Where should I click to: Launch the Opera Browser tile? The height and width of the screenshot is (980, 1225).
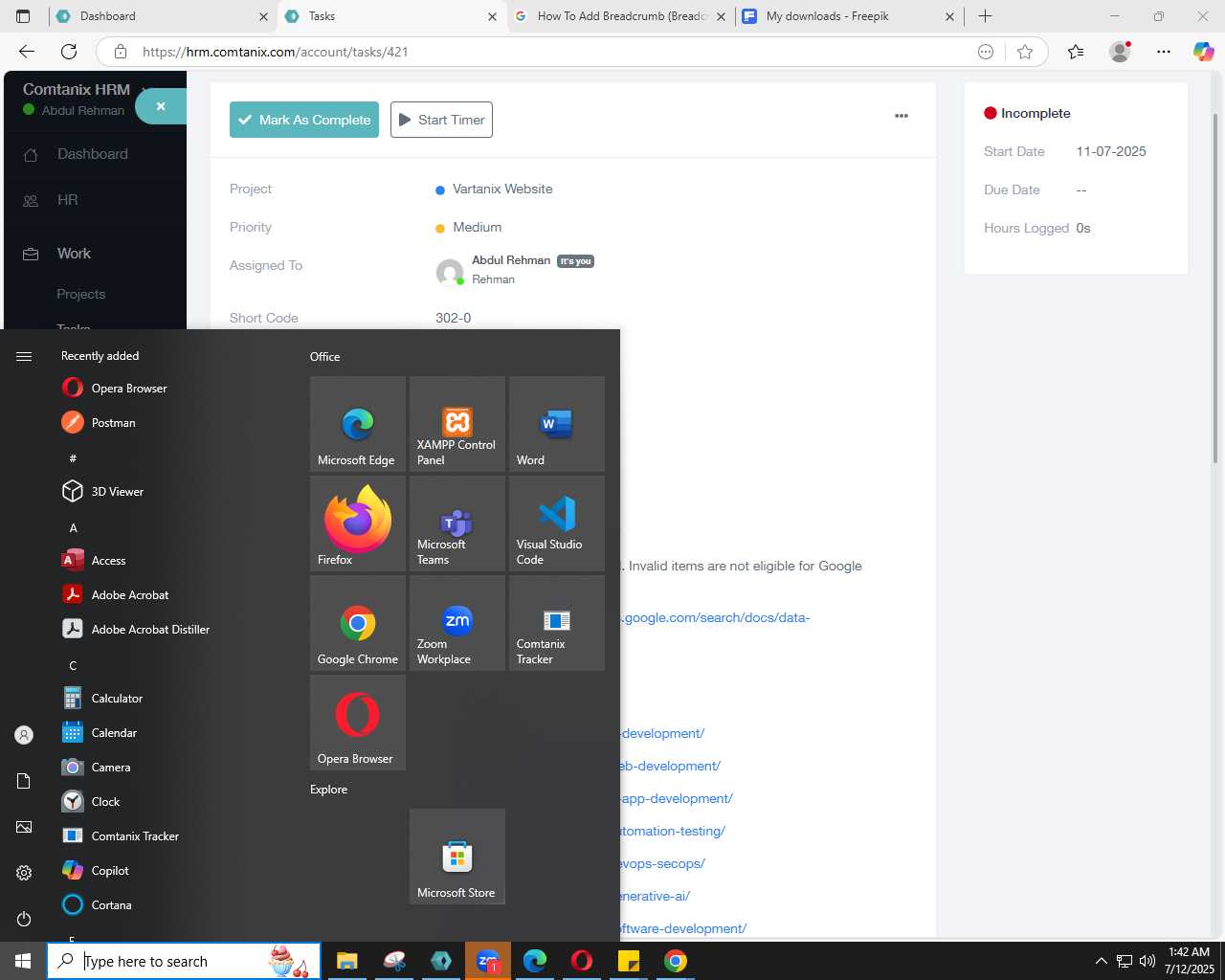[x=358, y=723]
